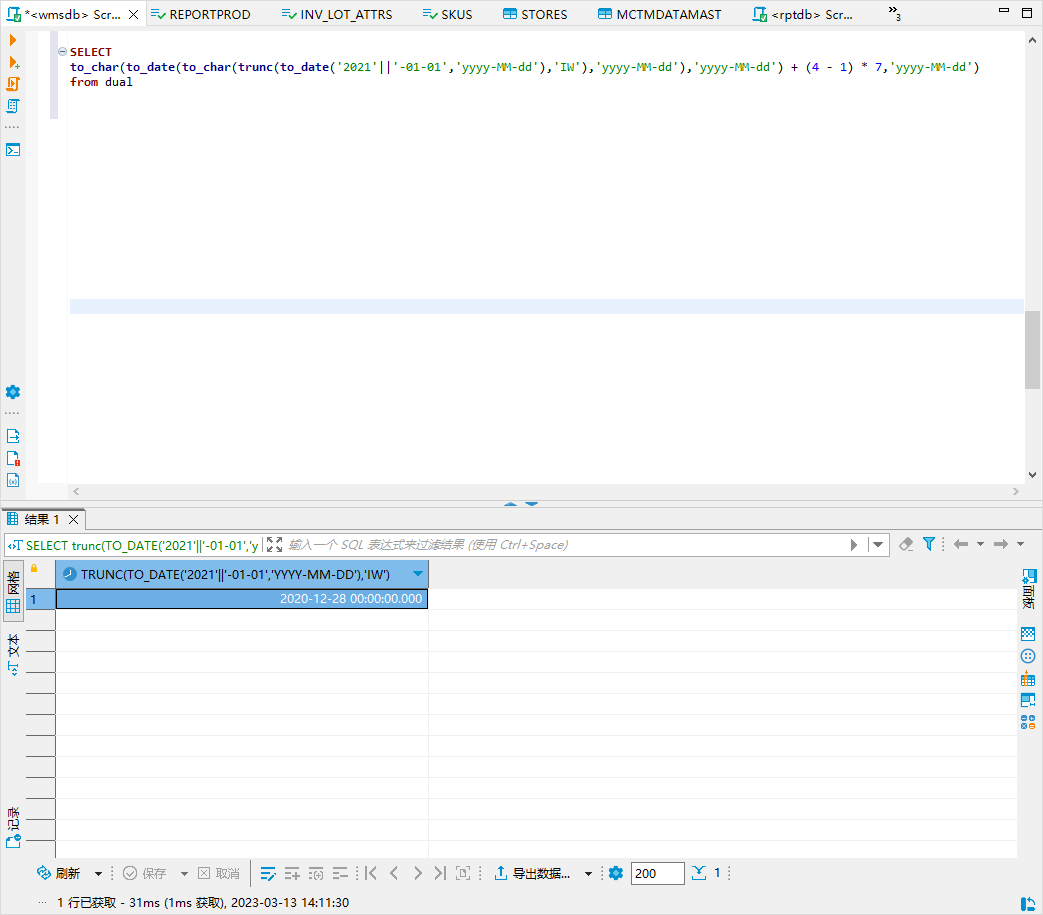Open the STORES table tab

point(535,14)
